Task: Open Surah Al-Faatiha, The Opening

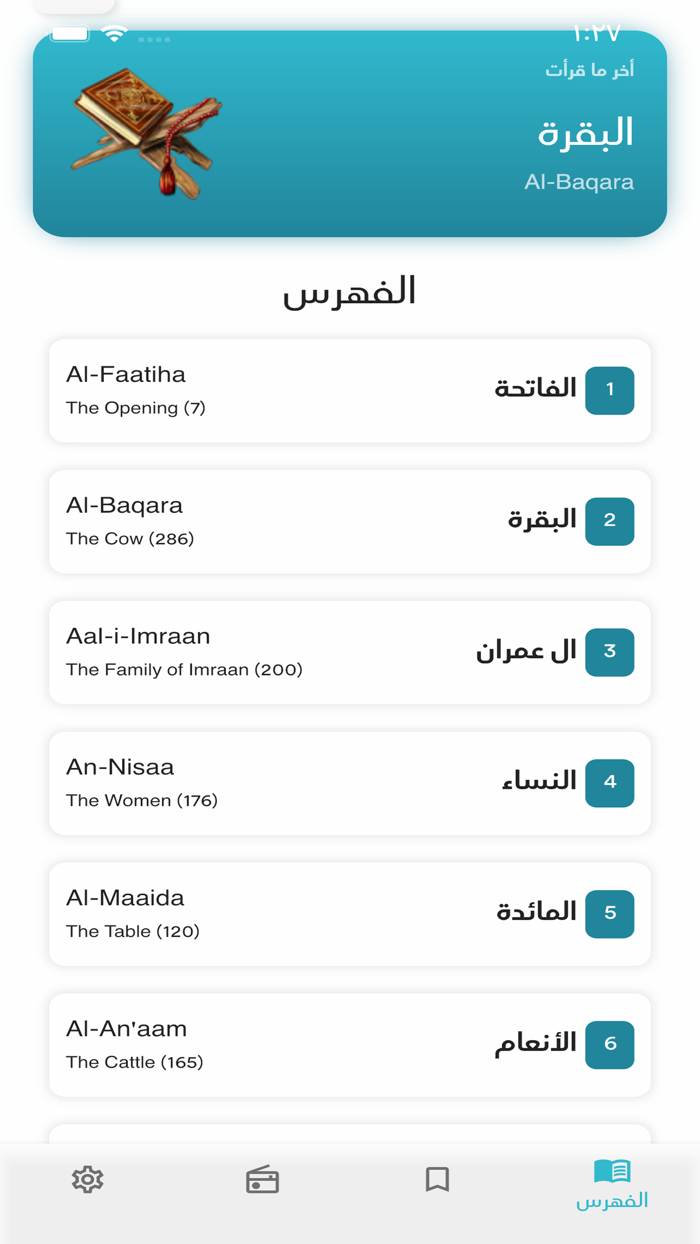Action: tap(348, 390)
